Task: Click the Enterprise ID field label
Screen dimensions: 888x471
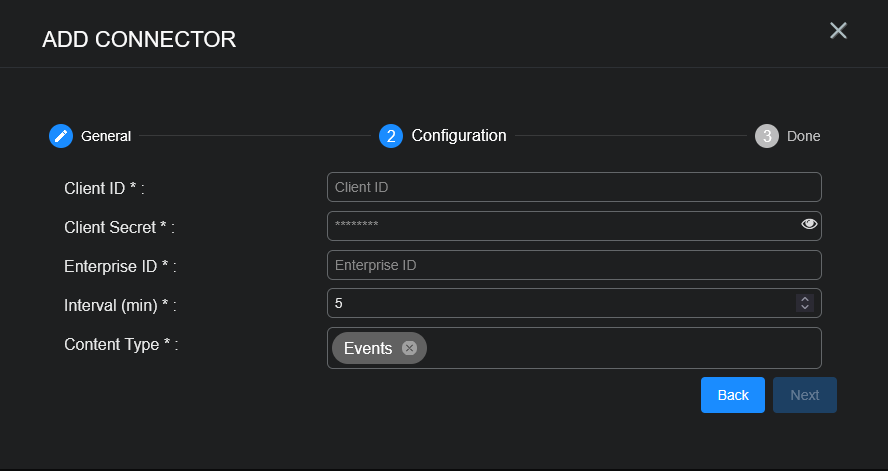Action: 120,266
